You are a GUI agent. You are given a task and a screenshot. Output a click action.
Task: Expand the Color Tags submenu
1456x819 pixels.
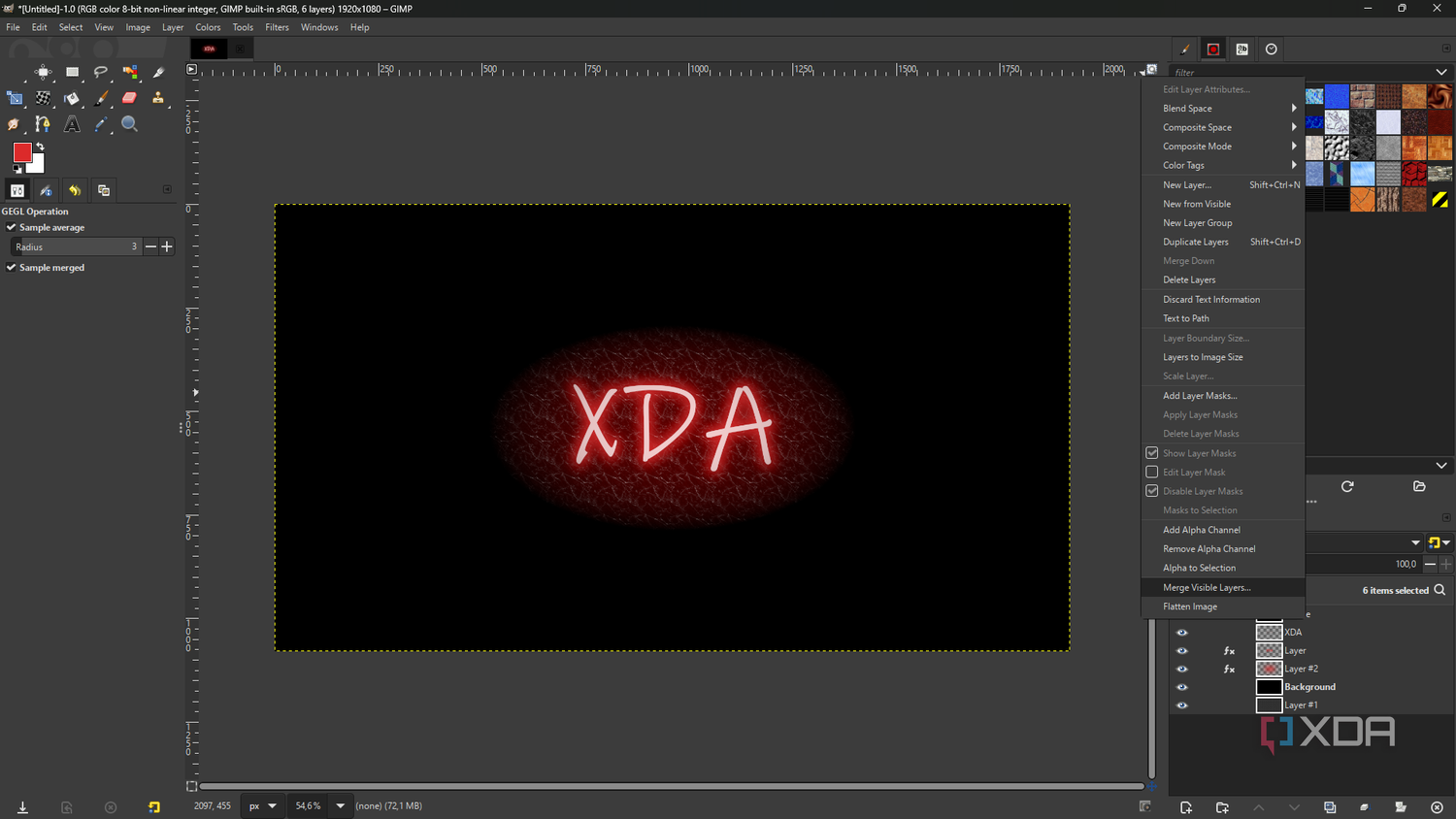click(1223, 165)
